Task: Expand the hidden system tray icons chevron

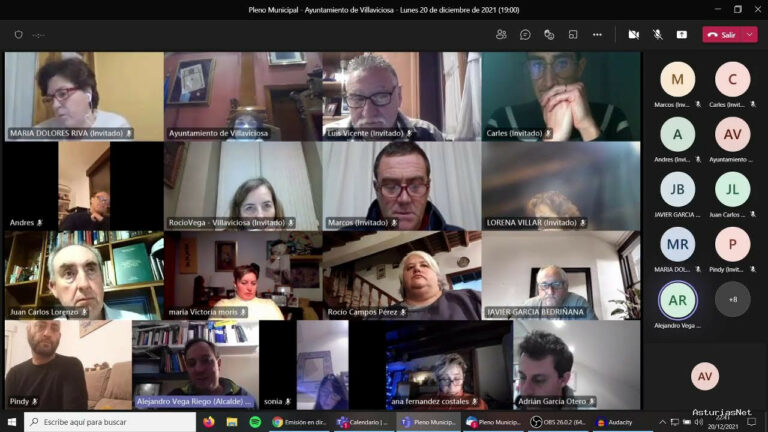Action: click(662, 422)
